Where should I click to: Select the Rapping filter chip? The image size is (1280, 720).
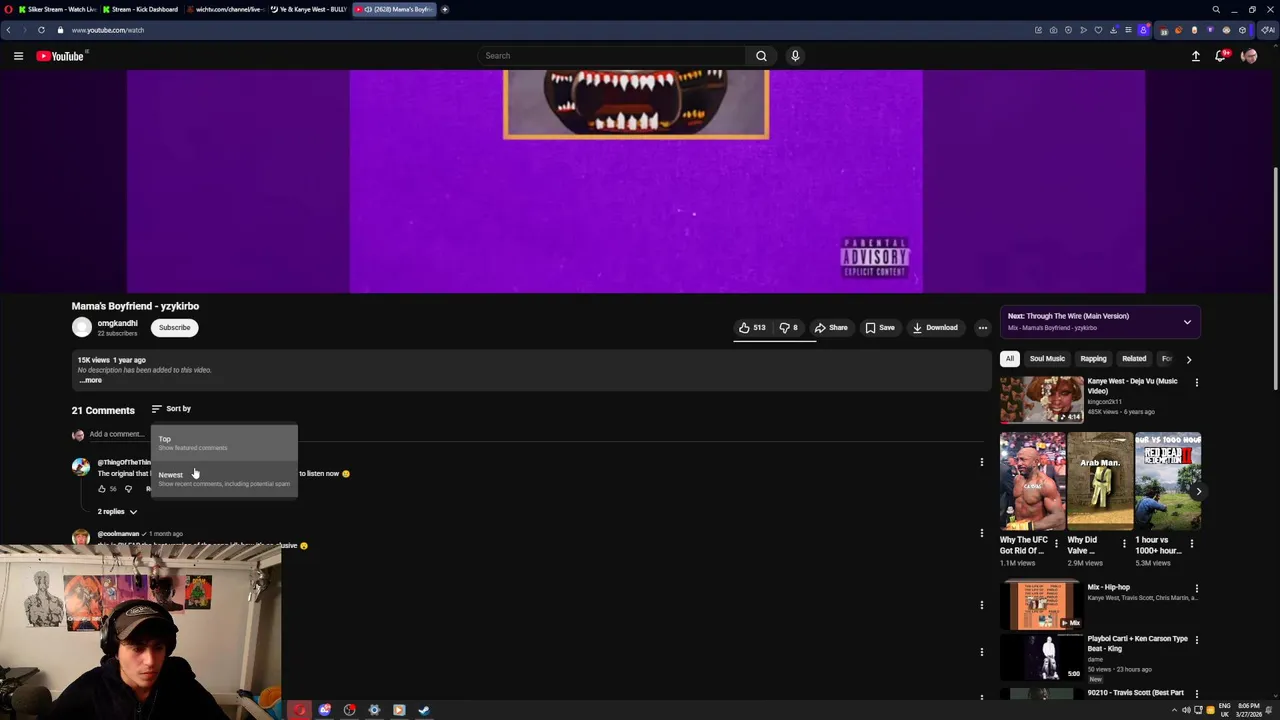[x=1093, y=359]
